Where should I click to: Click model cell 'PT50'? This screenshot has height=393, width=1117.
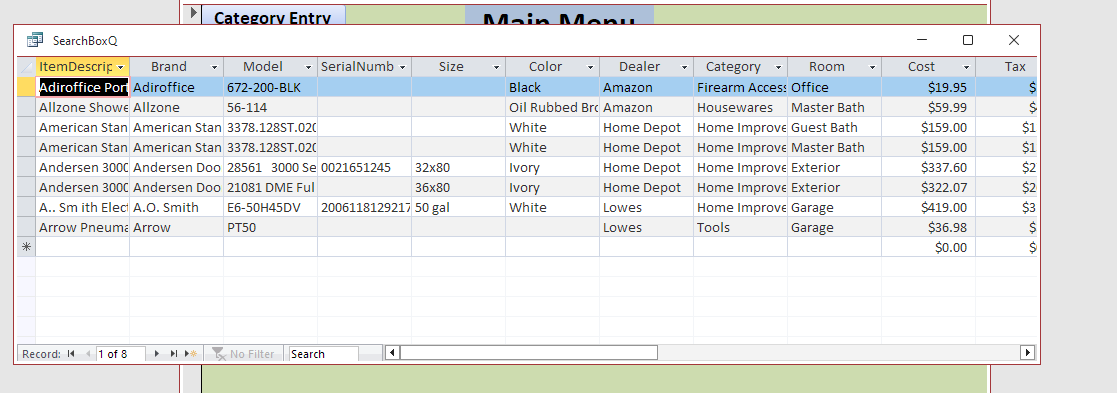point(270,227)
